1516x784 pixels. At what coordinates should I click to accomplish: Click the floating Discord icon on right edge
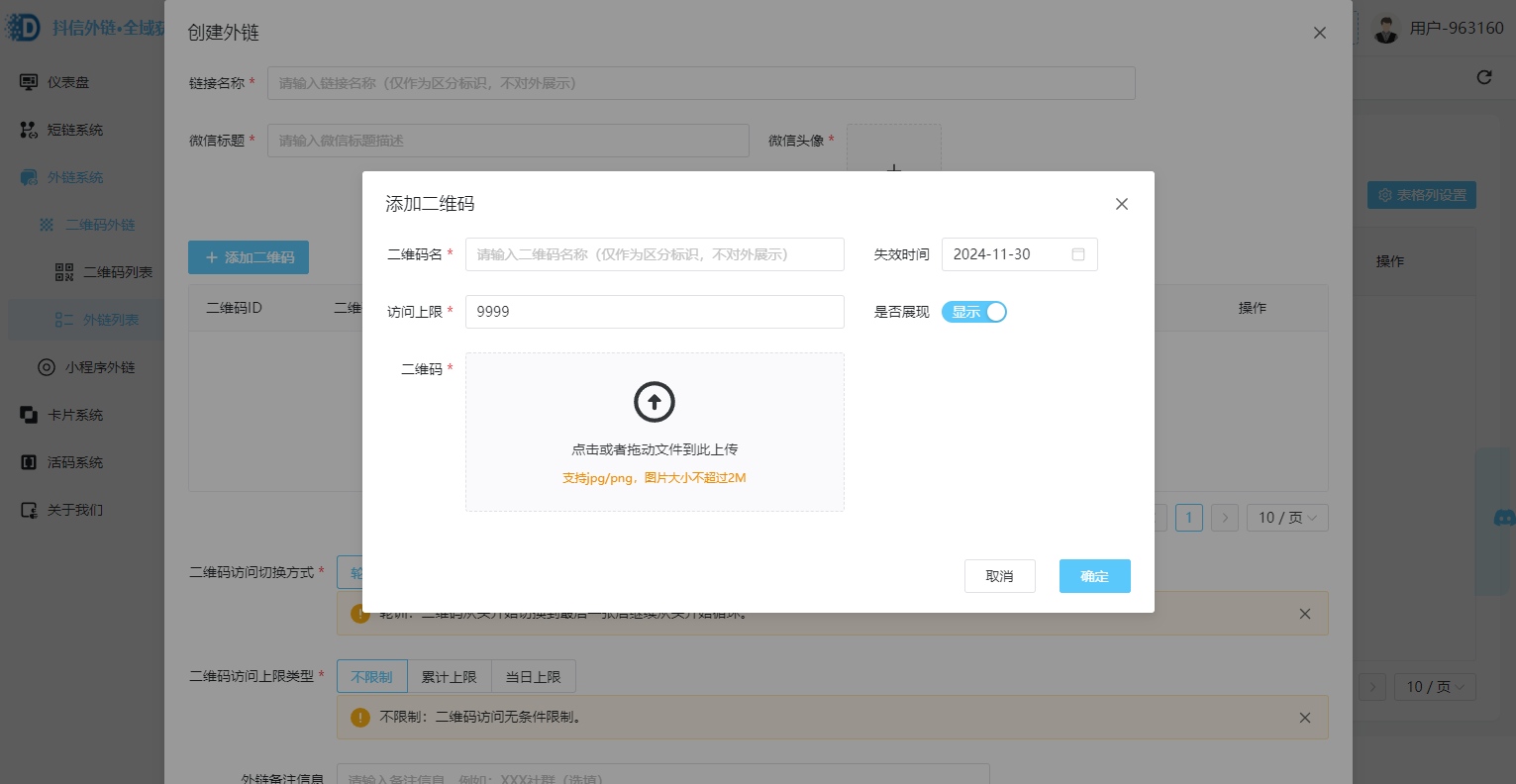point(1503,518)
